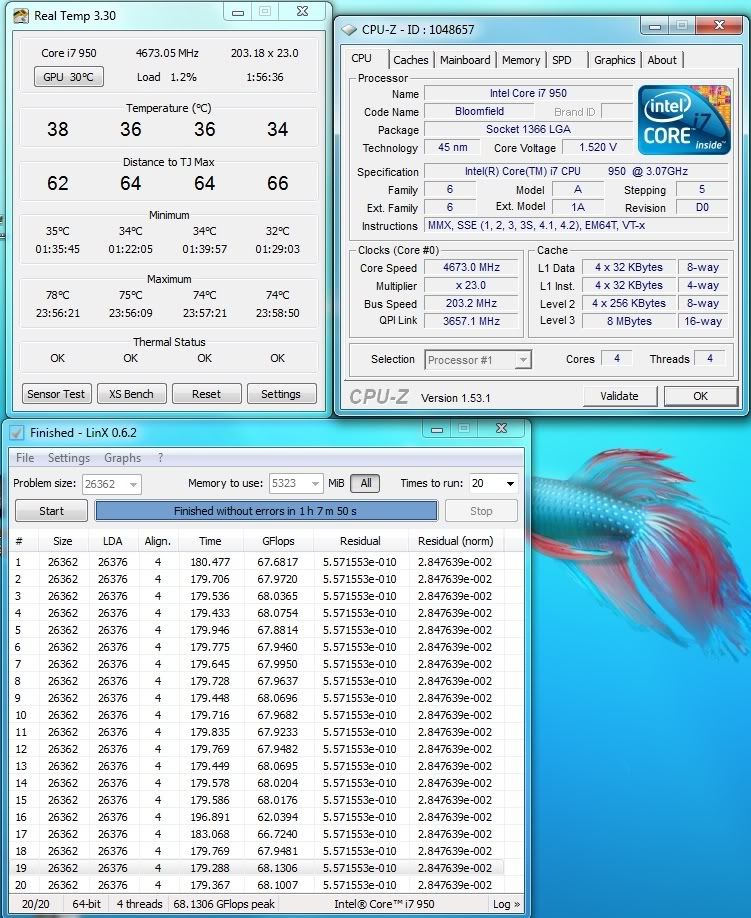Click the Validate button in CPU-Z

pyautogui.click(x=619, y=396)
